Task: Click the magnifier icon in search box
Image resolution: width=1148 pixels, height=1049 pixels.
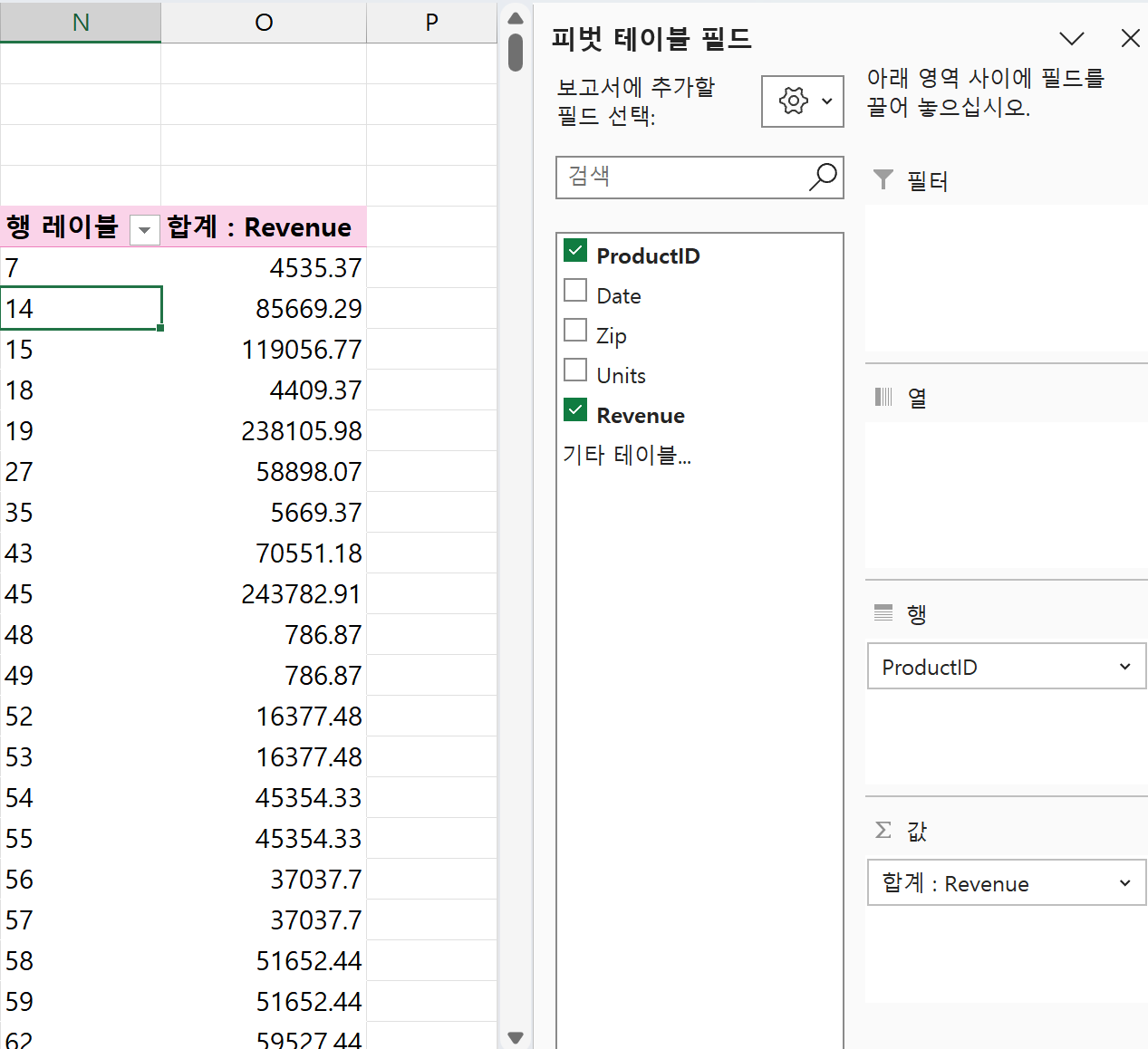Action: point(822,177)
